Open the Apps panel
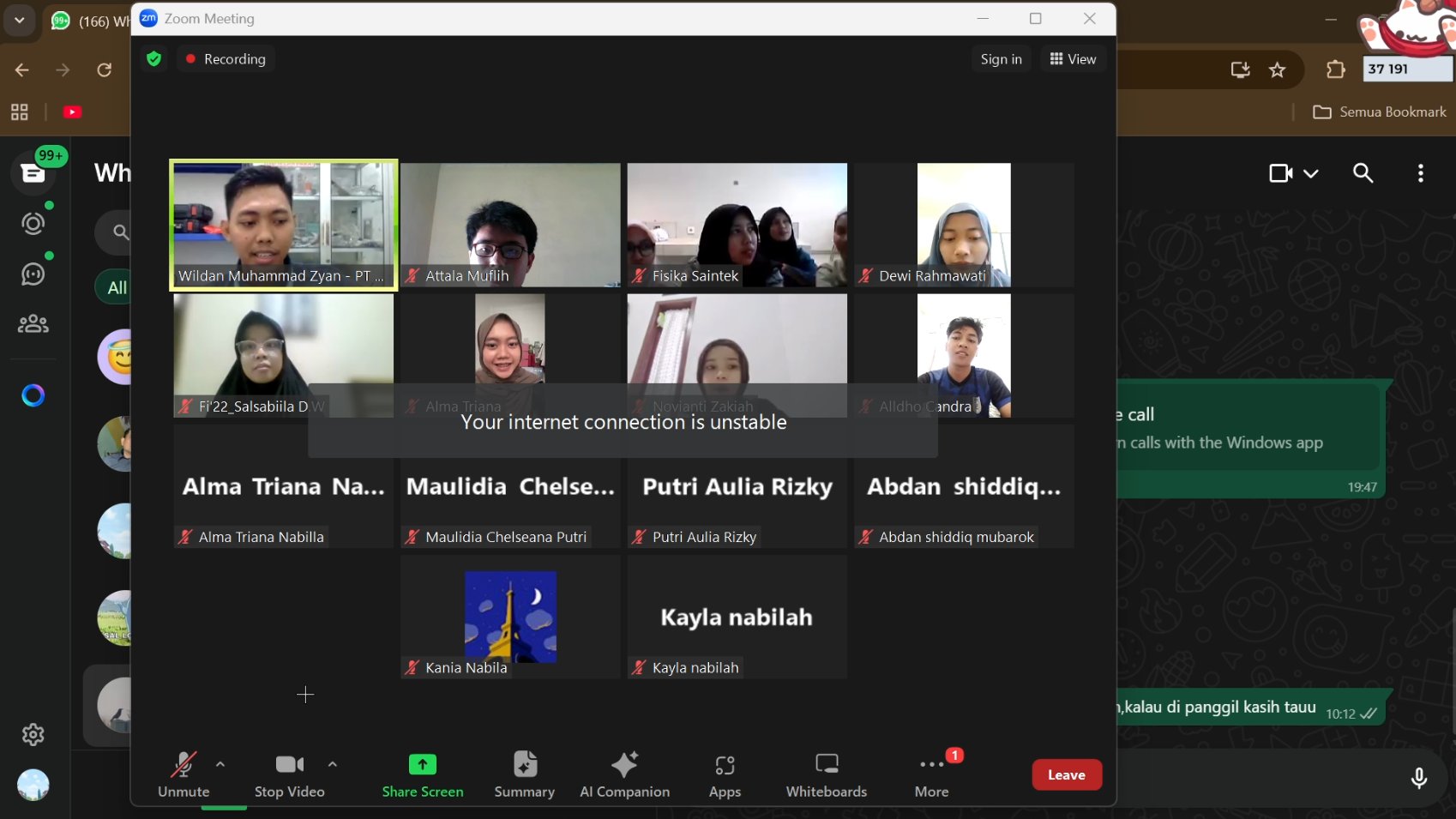The height and width of the screenshot is (819, 1456). pyautogui.click(x=725, y=774)
